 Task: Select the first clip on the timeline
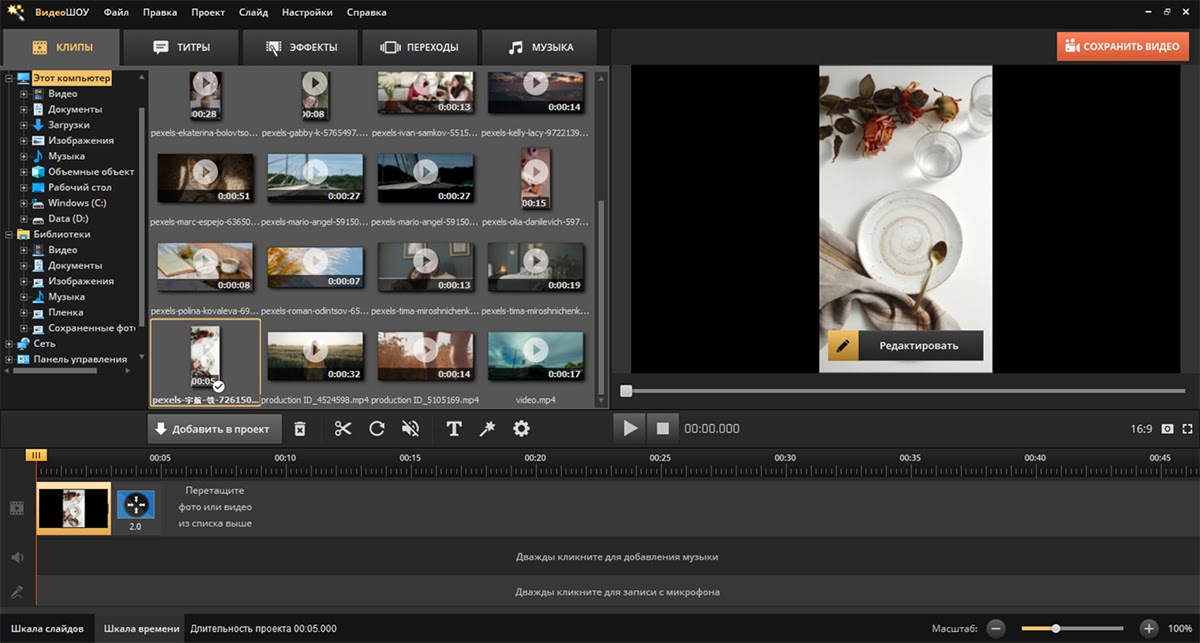coord(74,508)
